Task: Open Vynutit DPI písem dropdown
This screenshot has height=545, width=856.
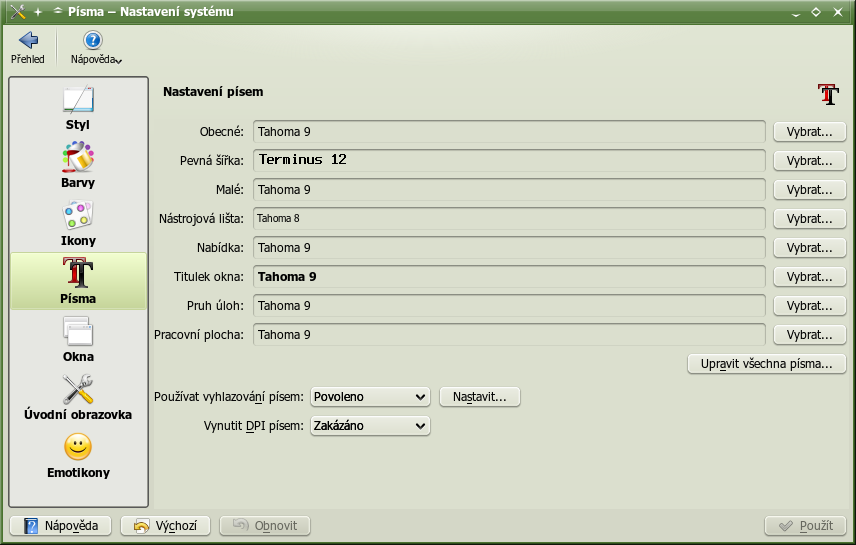Action: click(x=370, y=426)
